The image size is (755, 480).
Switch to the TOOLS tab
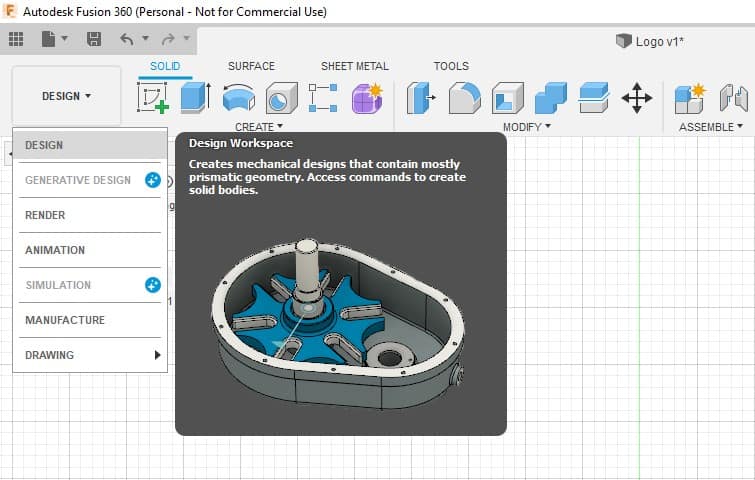451,66
